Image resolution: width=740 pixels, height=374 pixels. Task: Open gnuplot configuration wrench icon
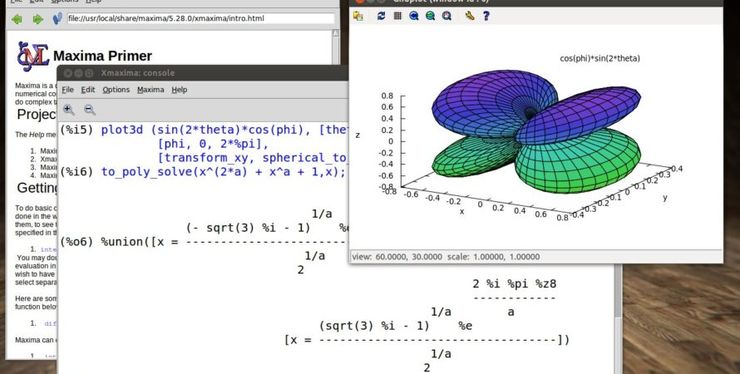click(469, 16)
